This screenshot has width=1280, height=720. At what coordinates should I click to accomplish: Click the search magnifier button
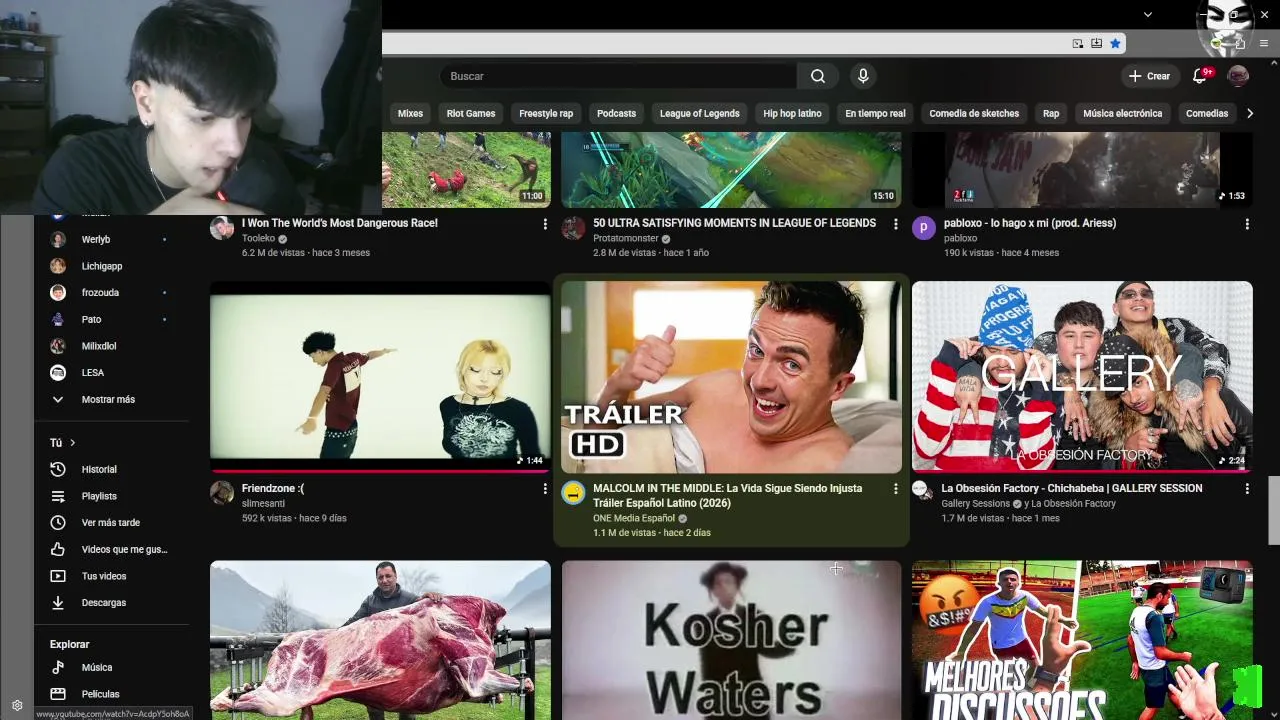coord(818,76)
